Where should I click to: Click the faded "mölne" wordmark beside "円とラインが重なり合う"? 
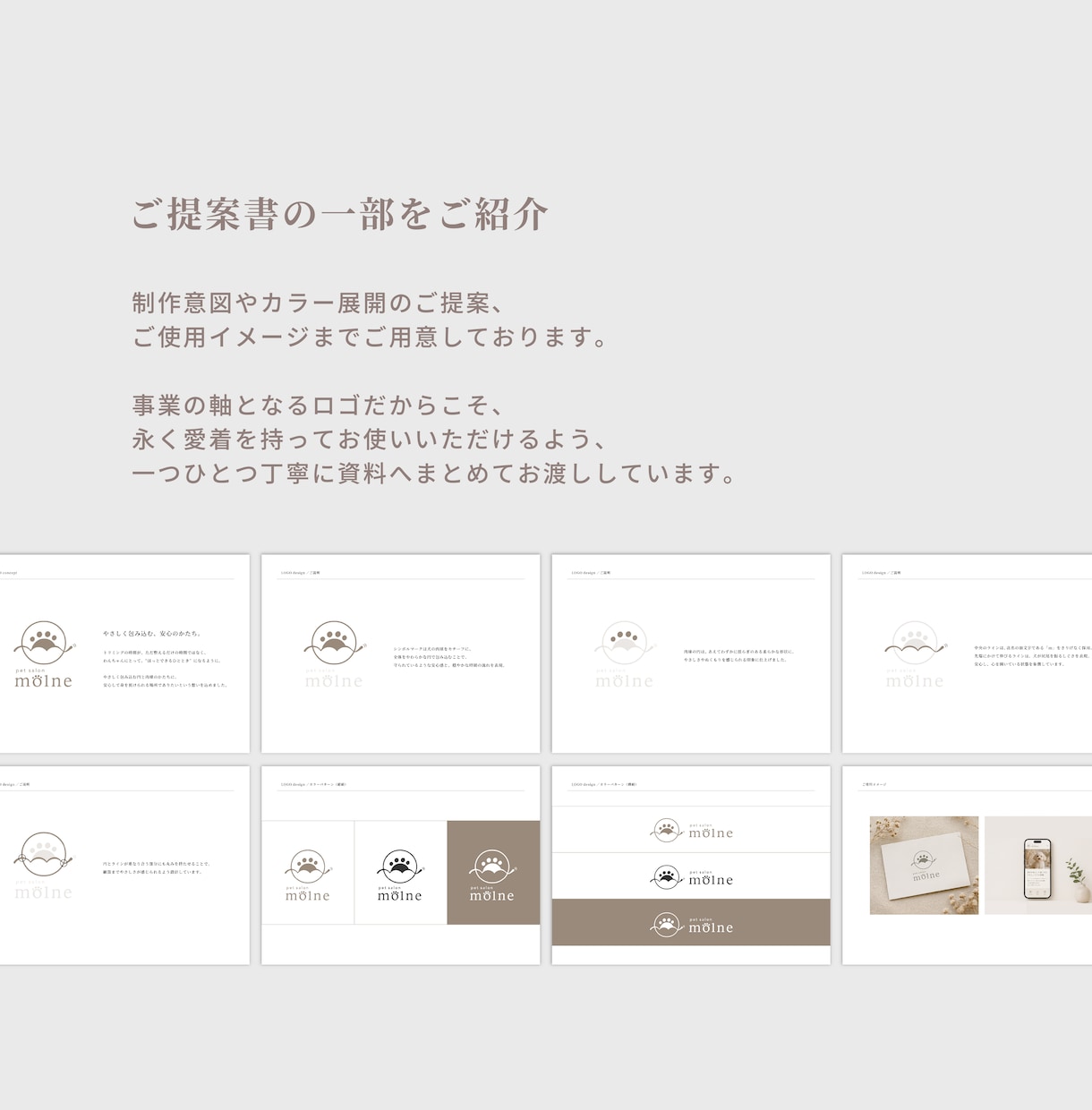(x=43, y=892)
